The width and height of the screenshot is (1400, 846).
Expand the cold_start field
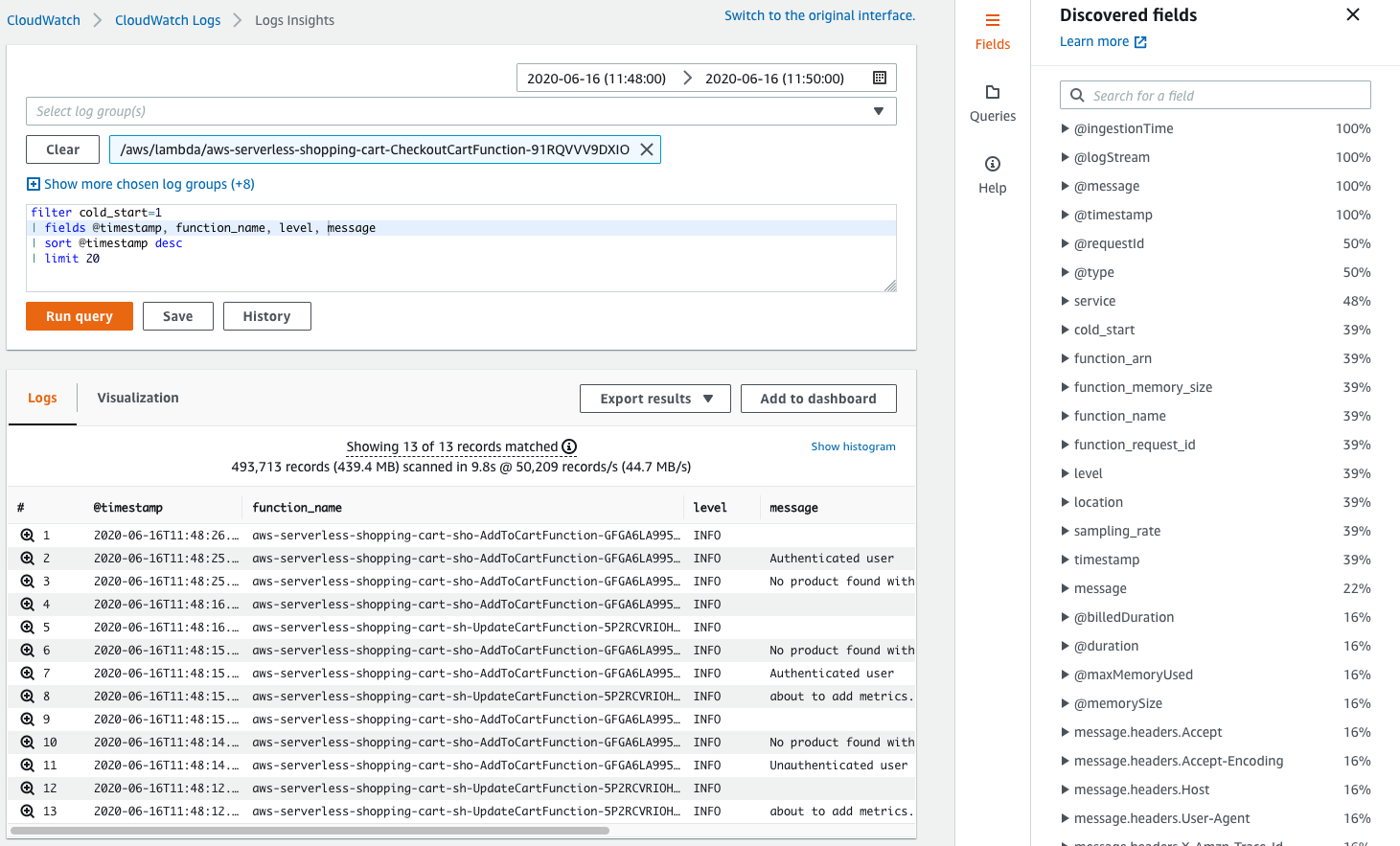pyautogui.click(x=1065, y=330)
